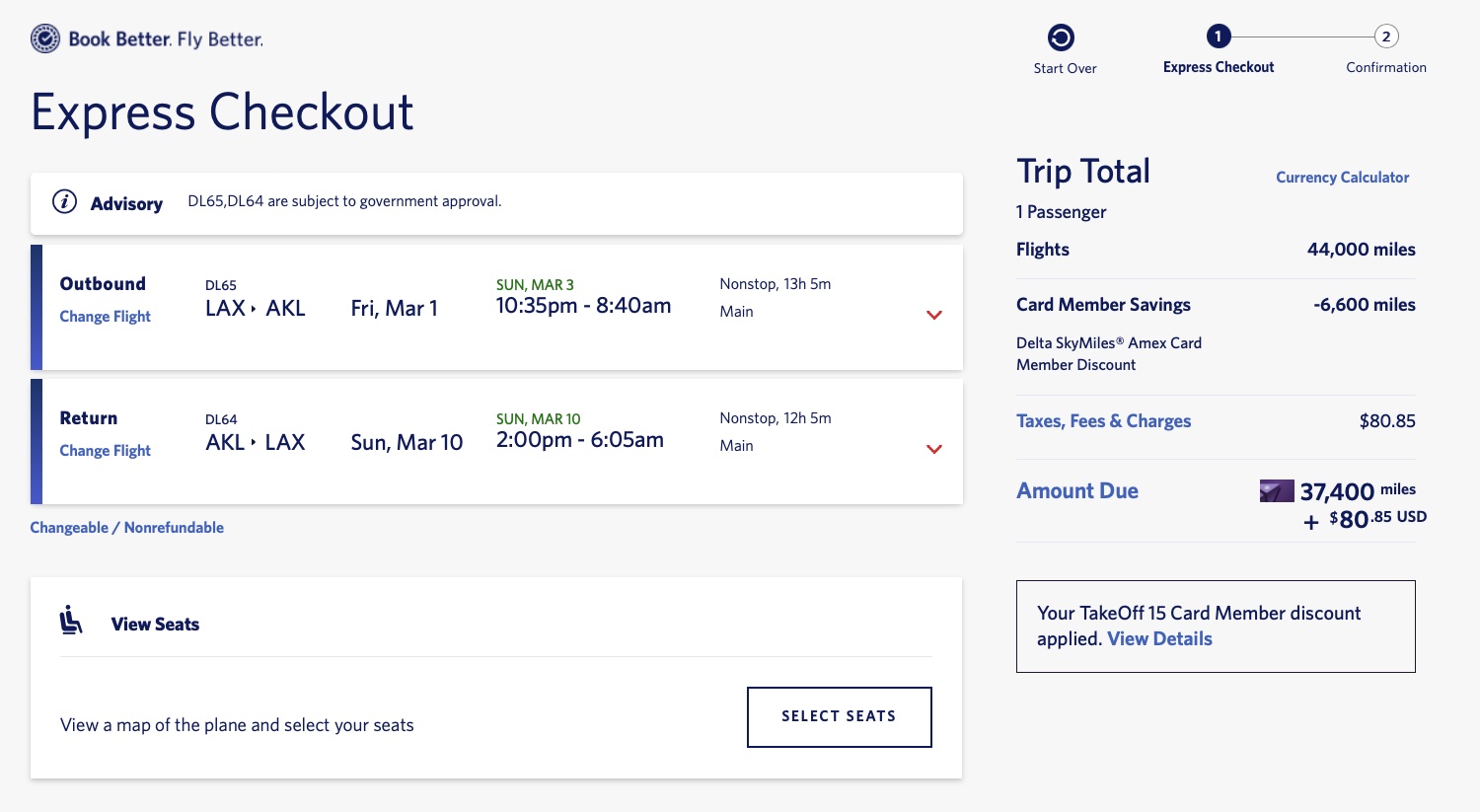Select step 1 Express Checkout circle

pyautogui.click(x=1218, y=37)
